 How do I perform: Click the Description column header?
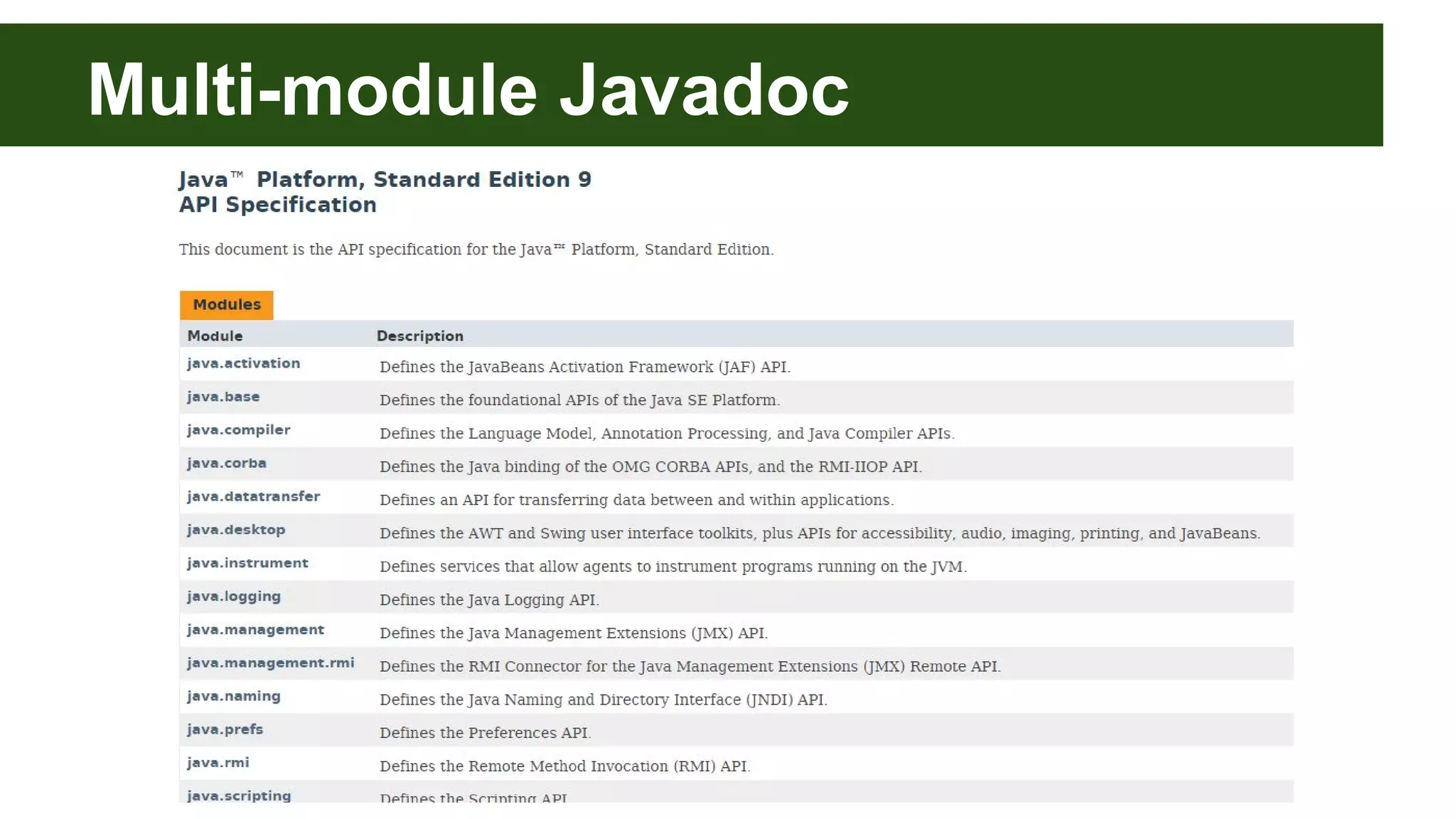click(x=419, y=336)
